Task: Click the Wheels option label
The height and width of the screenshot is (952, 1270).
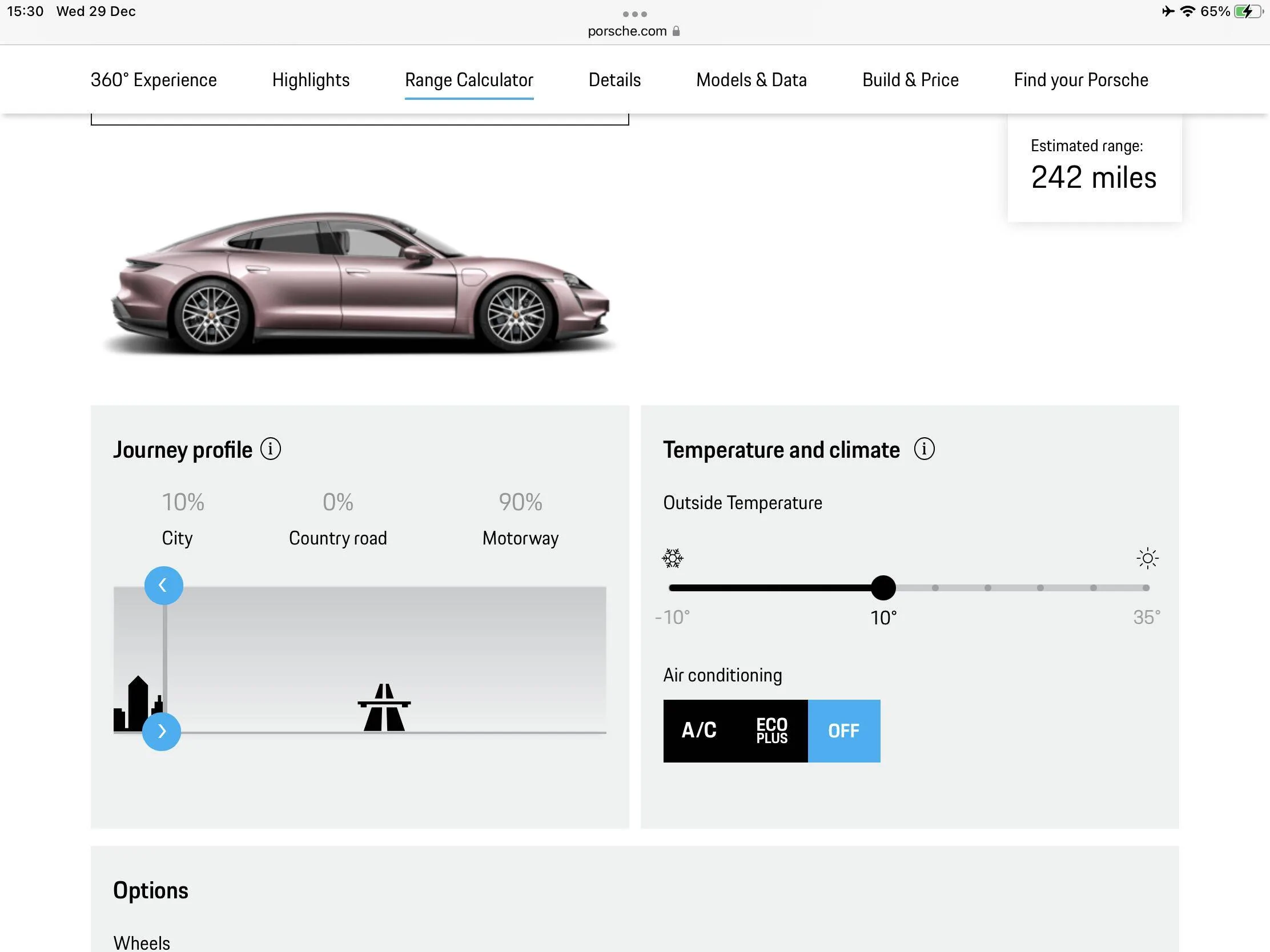Action: click(x=141, y=943)
